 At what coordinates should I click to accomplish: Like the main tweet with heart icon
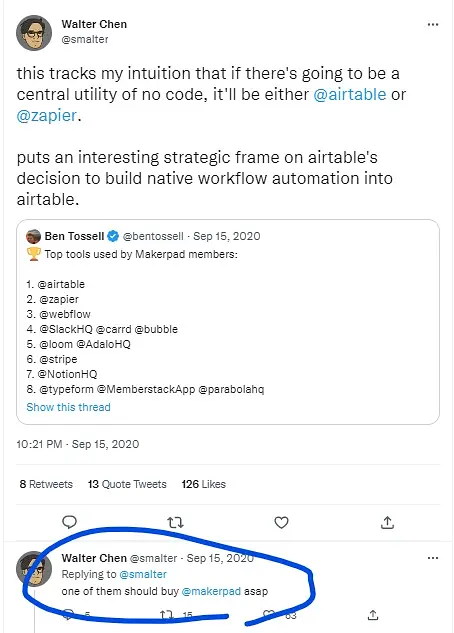point(281,522)
